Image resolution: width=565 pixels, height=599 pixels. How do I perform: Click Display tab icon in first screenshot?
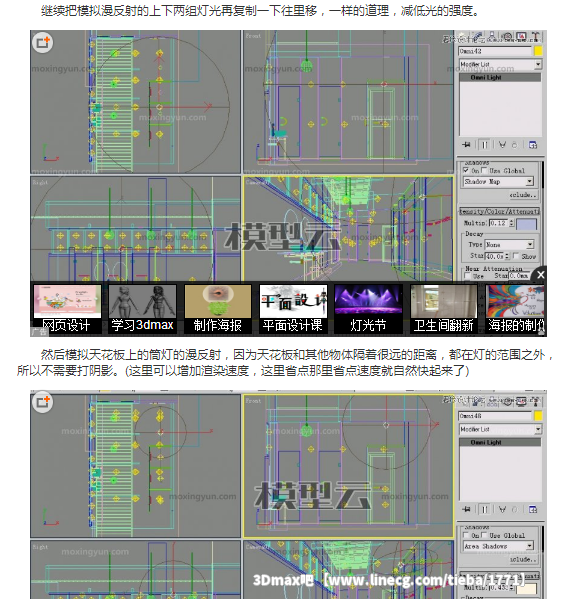pyautogui.click(x=521, y=37)
